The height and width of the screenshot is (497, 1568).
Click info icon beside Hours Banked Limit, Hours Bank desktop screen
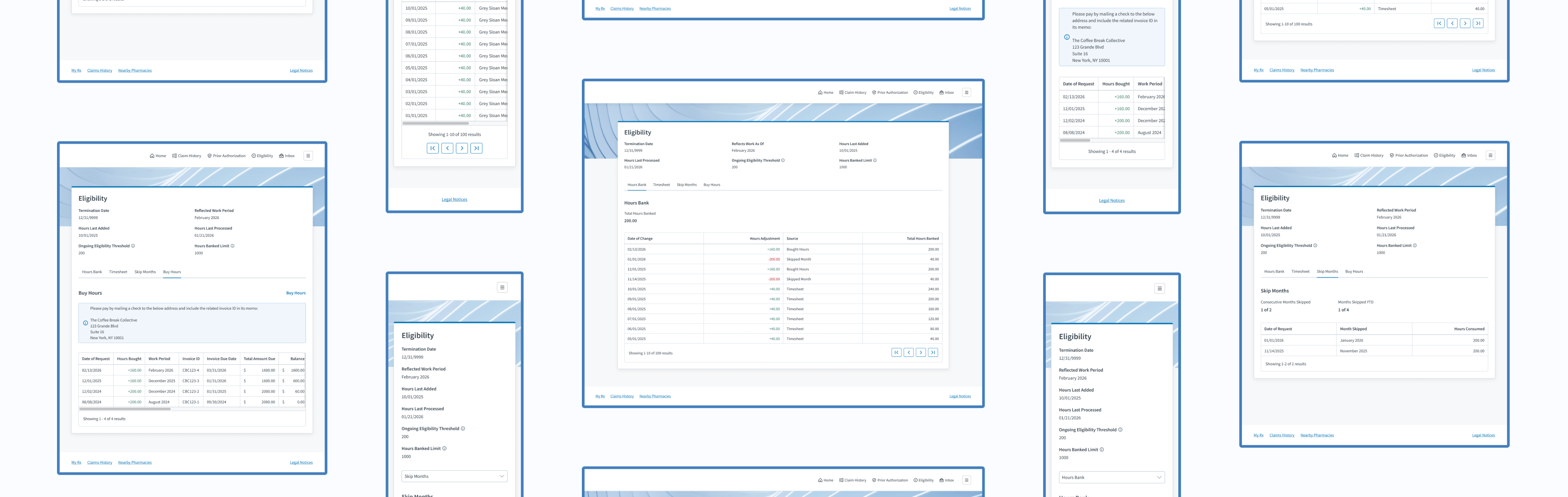[875, 160]
